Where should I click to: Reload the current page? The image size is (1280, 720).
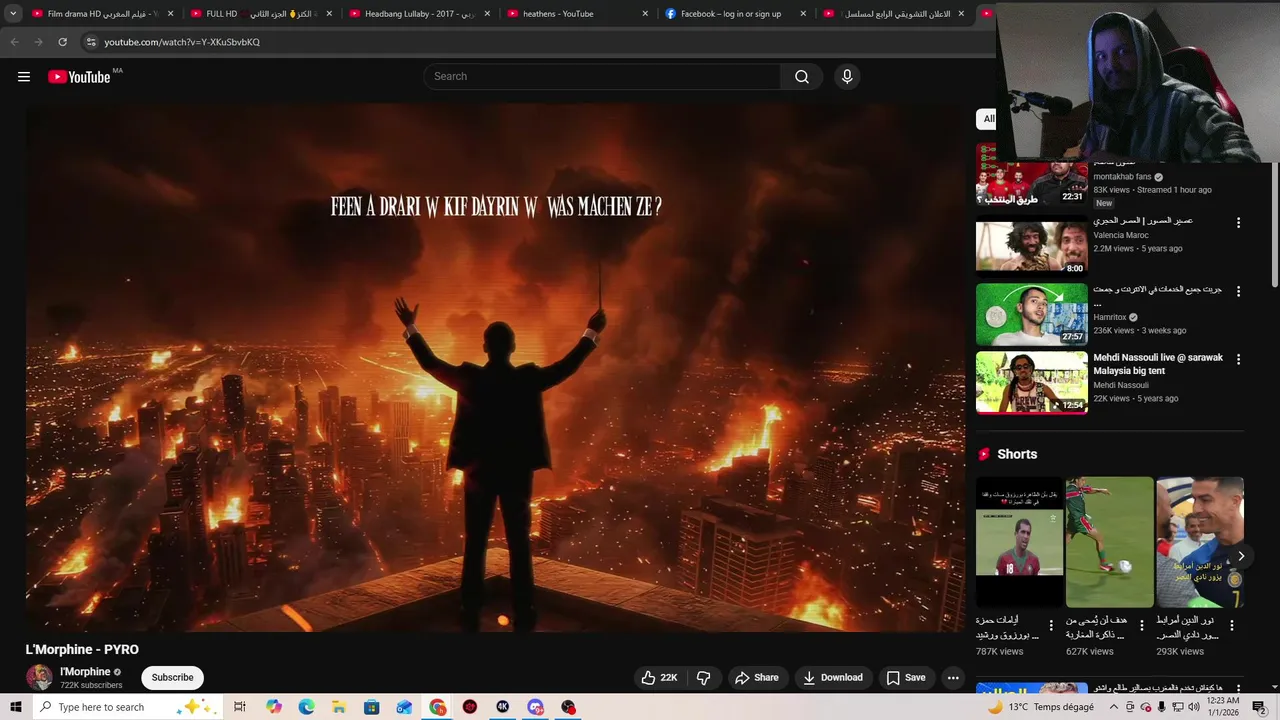click(x=62, y=42)
